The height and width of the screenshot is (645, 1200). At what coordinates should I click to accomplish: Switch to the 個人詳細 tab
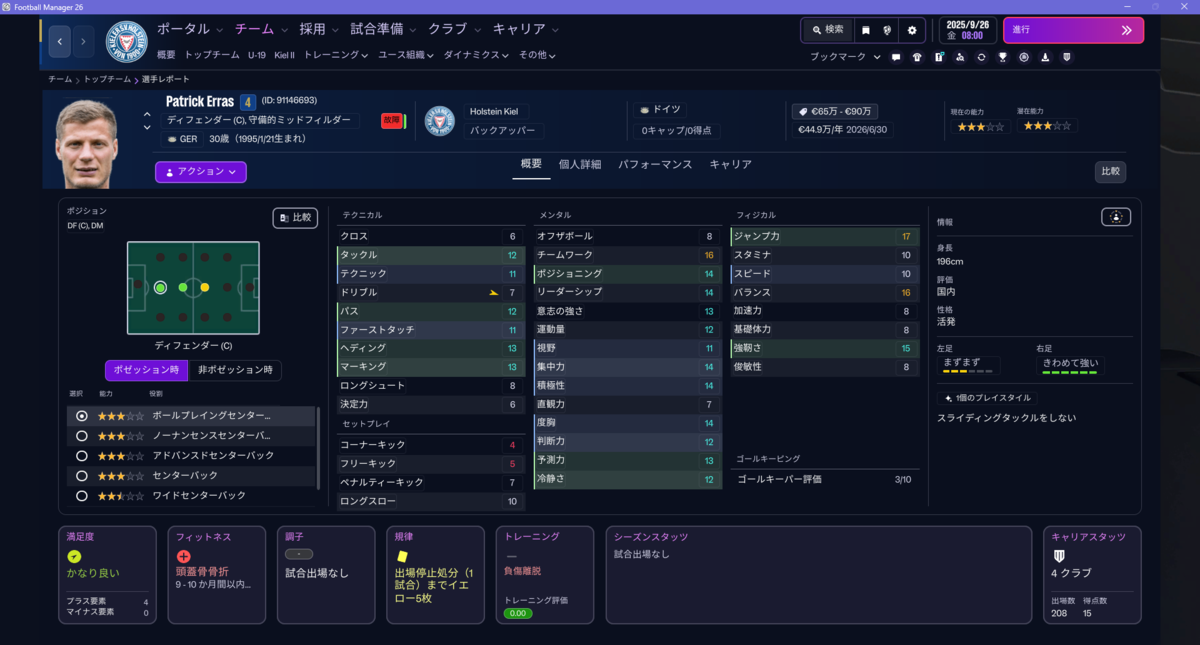(580, 164)
